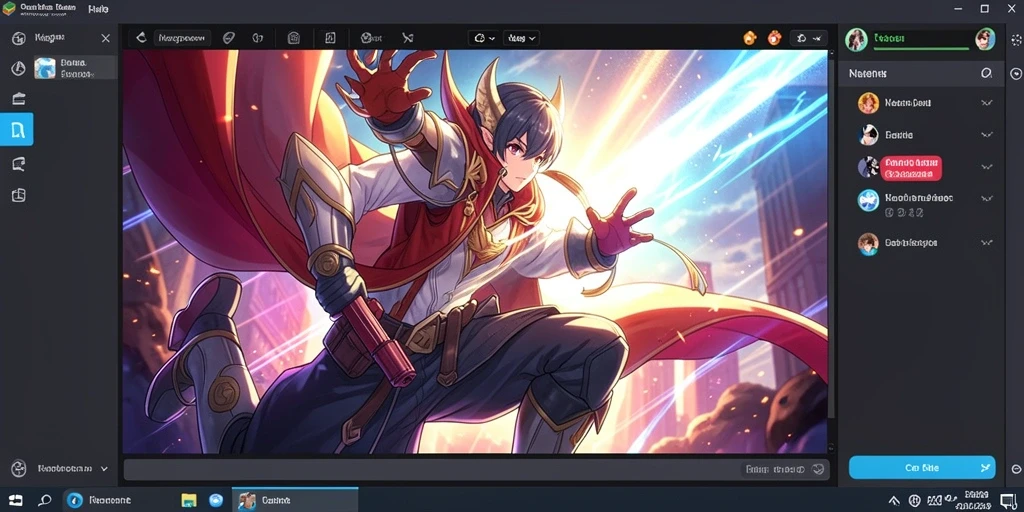Click the red alarm-style badge icon above the artwork

click(x=775, y=38)
